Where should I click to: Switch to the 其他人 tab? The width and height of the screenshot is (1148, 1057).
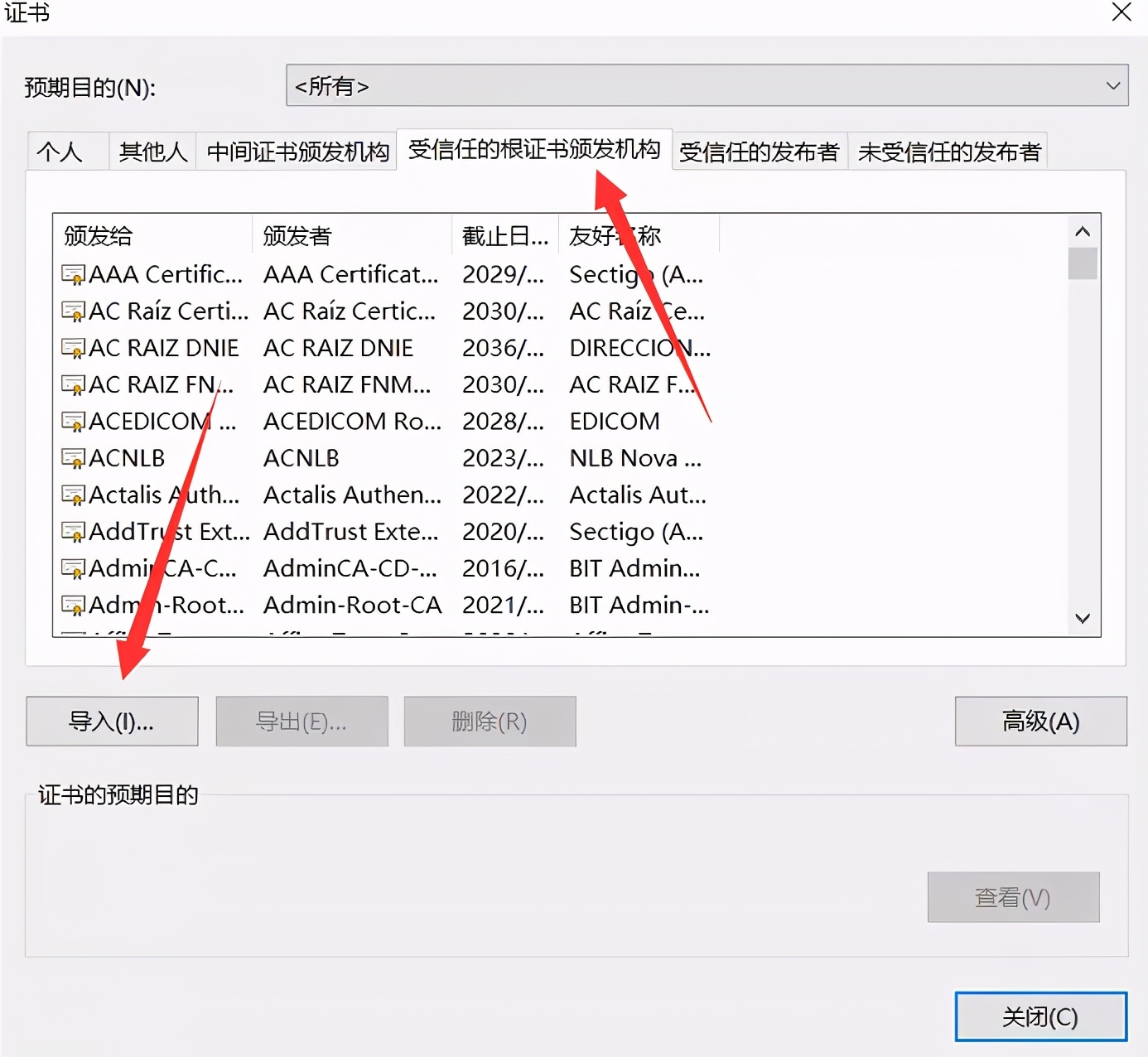click(x=152, y=151)
